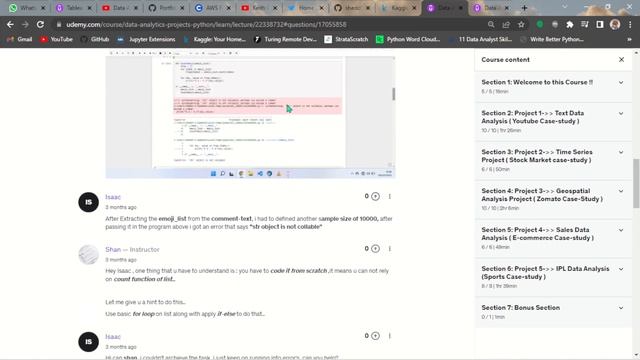Open the browser side panel icon
640x360 pixels.
(x=600, y=24)
